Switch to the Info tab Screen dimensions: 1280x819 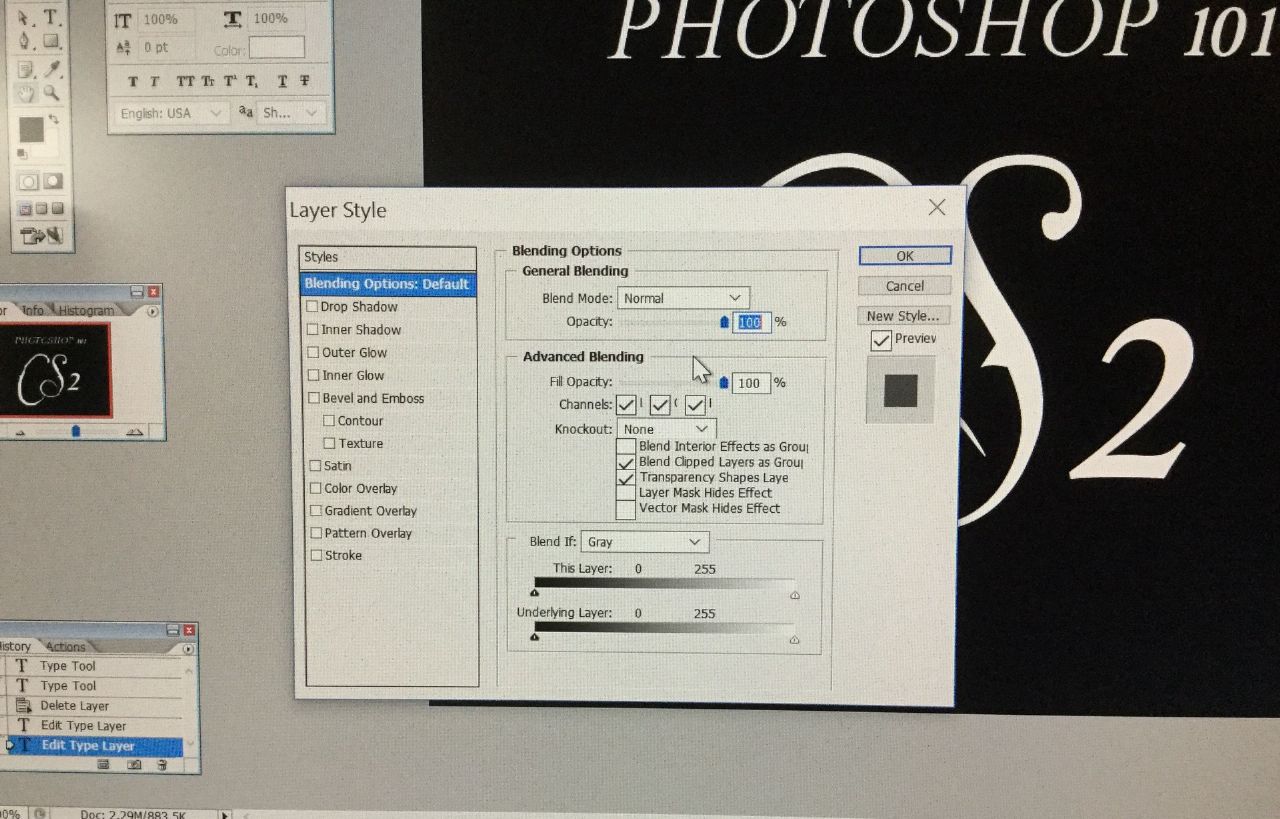coord(33,311)
